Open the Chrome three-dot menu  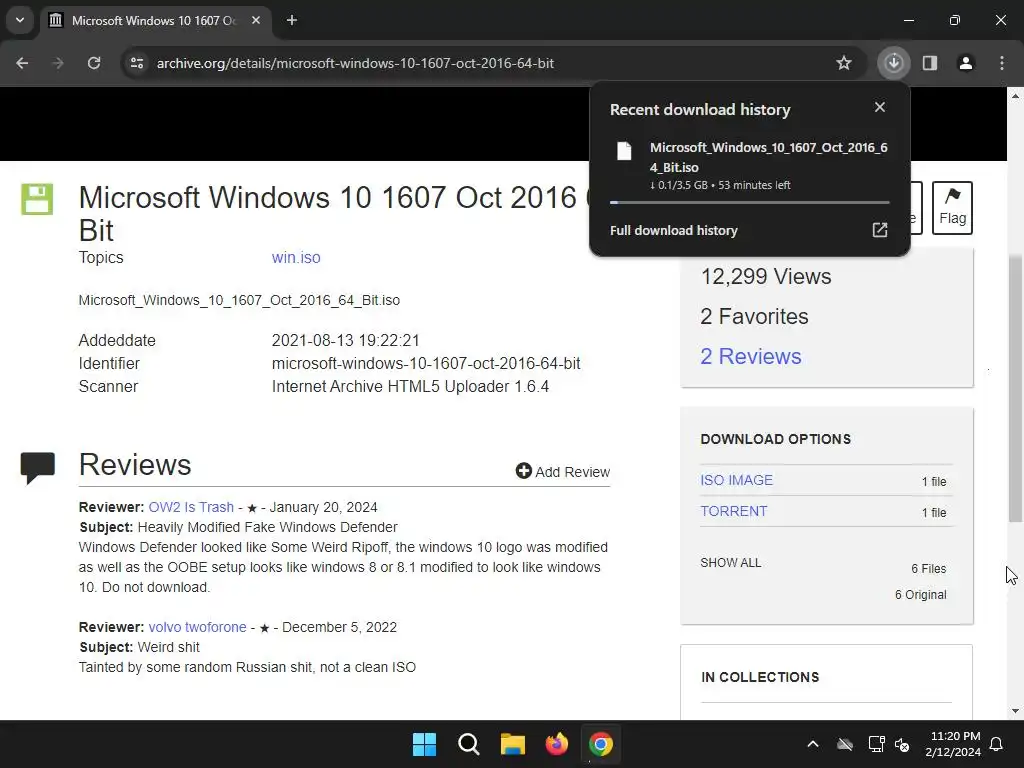point(1002,63)
